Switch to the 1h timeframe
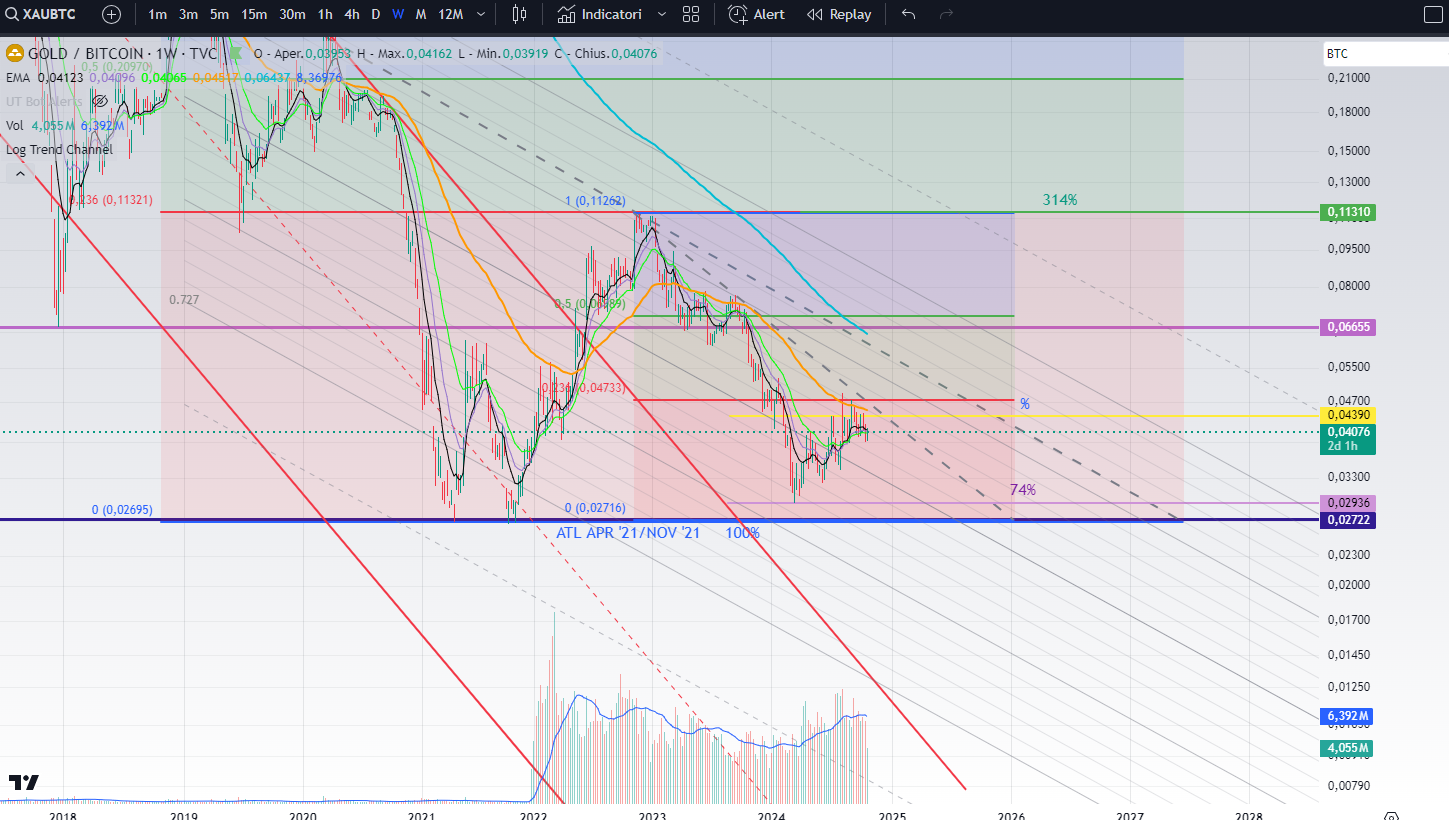The height and width of the screenshot is (820, 1449). pyautogui.click(x=325, y=15)
